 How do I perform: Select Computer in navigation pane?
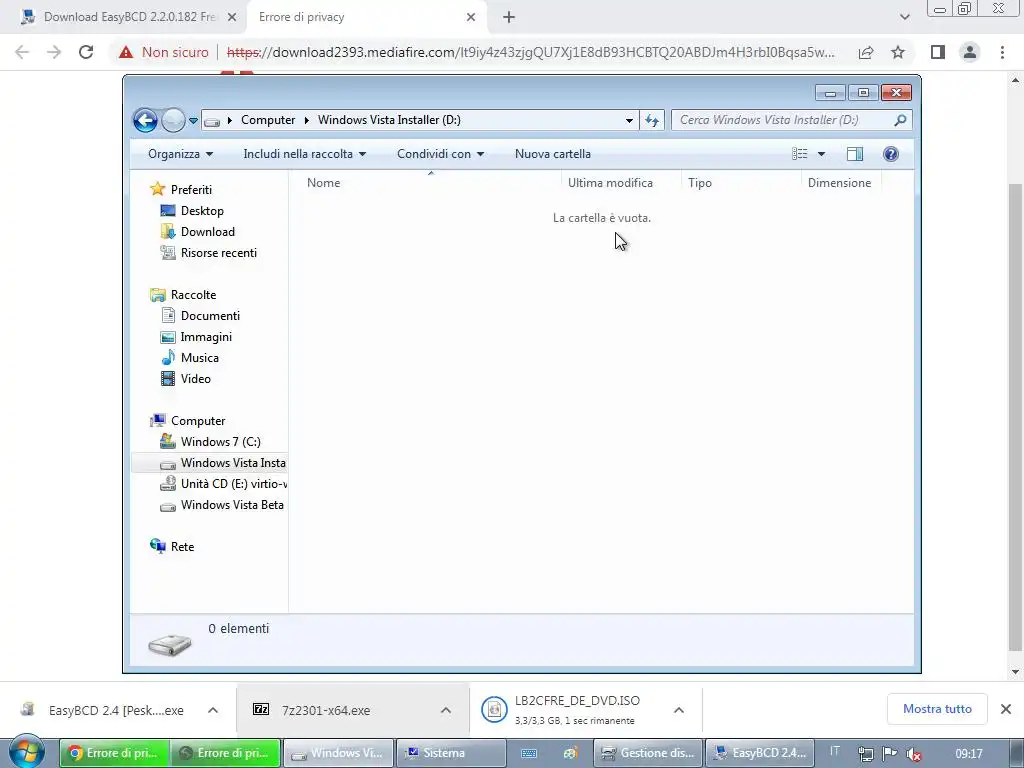197,421
